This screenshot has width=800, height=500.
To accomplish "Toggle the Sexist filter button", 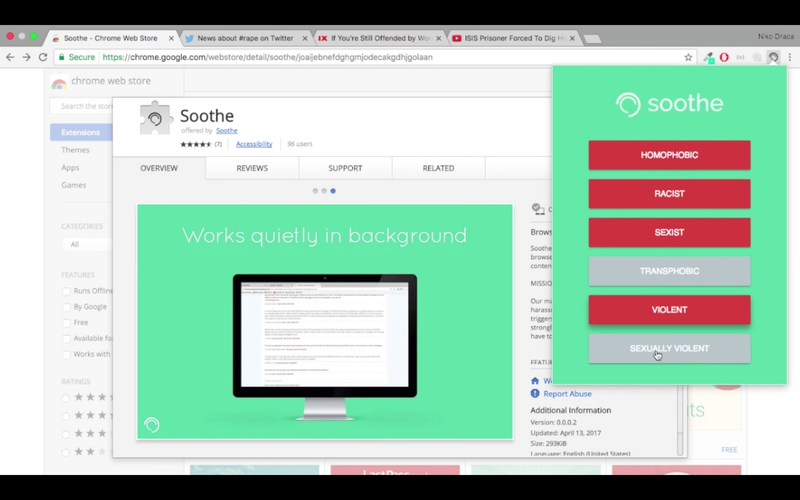I will pyautogui.click(x=669, y=233).
